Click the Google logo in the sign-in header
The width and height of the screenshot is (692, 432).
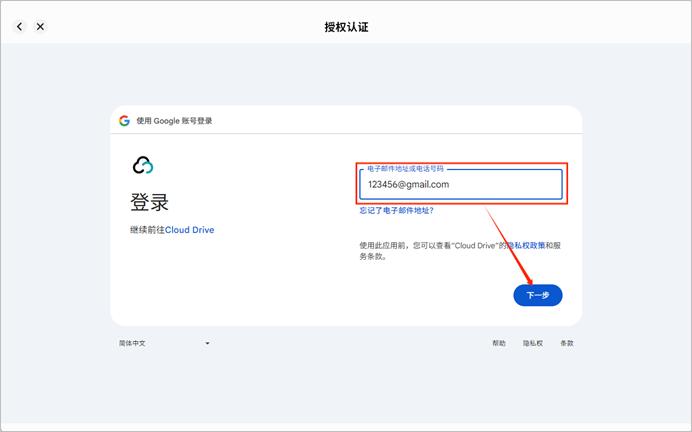coord(124,121)
